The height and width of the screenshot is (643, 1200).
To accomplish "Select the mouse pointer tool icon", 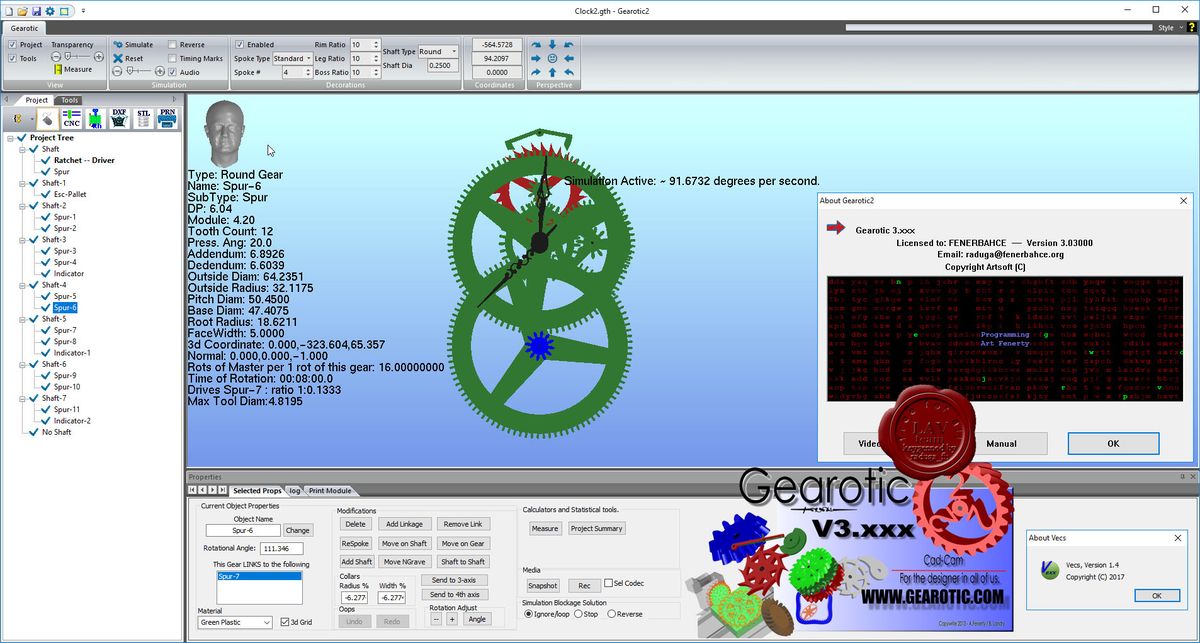I will pos(47,118).
